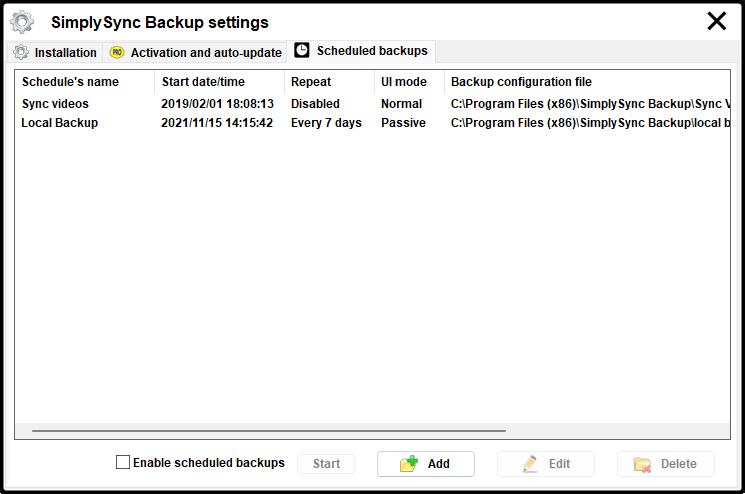Select the Local Backup schedule row
745x494 pixels.
coord(60,123)
